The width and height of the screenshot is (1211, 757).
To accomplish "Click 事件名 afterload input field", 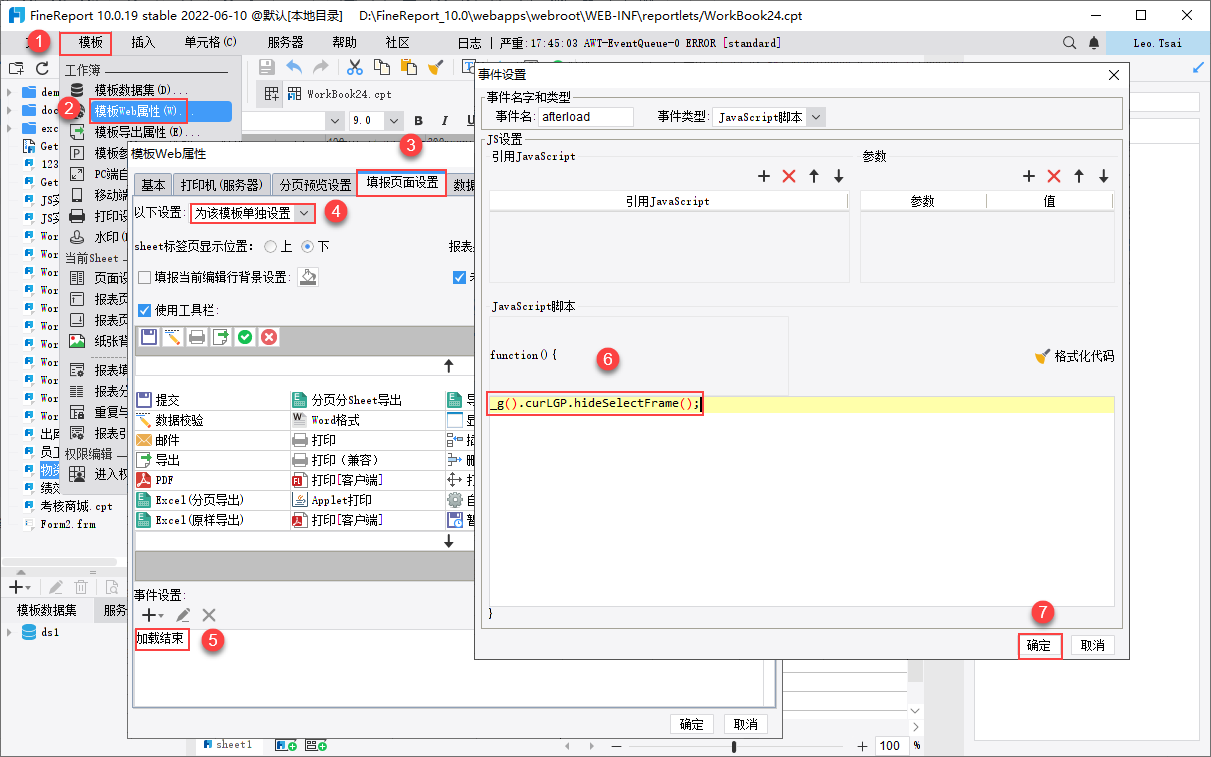I will (x=587, y=117).
